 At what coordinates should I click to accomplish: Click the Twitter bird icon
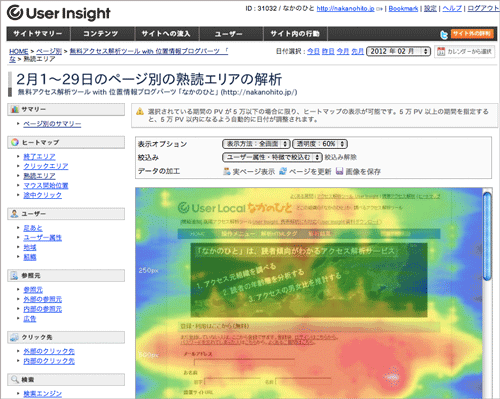coord(444,34)
